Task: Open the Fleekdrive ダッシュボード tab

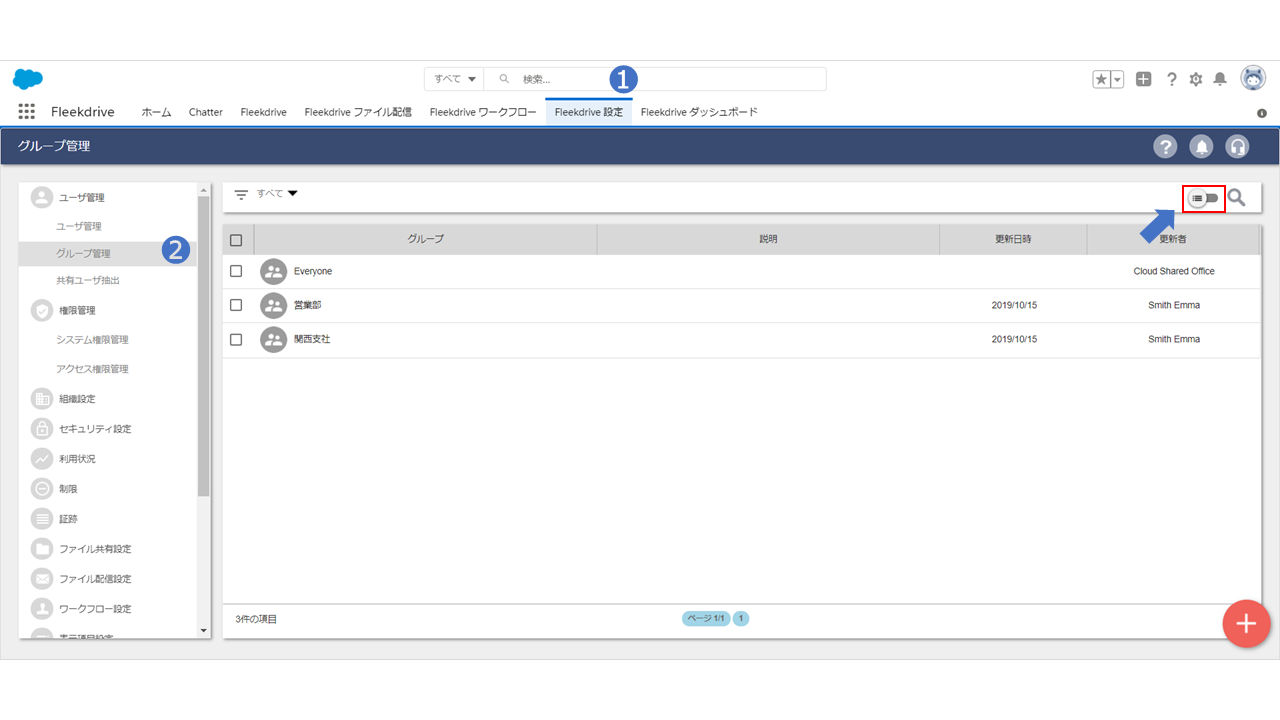Action: (x=699, y=112)
